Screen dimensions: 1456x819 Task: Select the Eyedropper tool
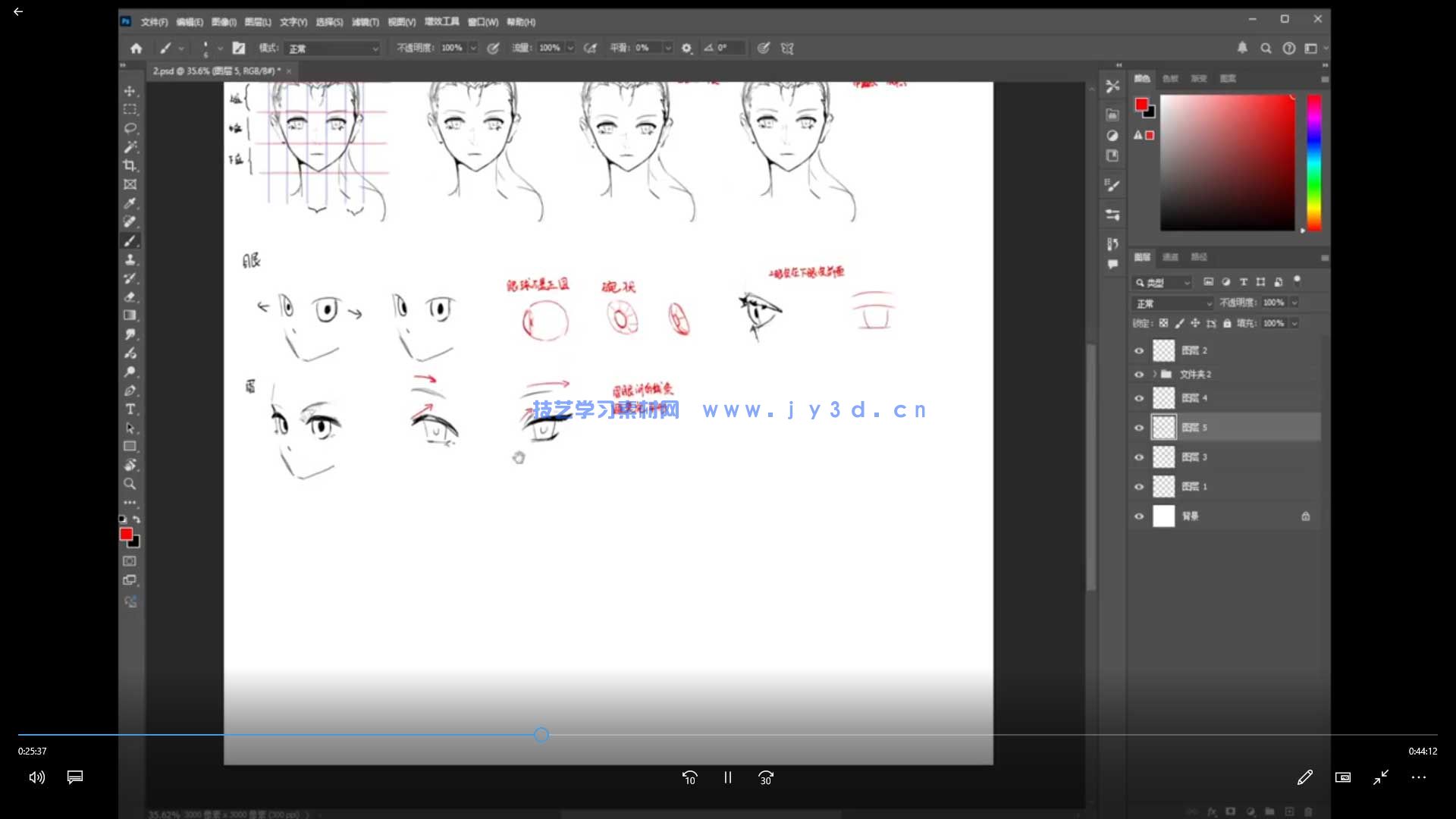tap(130, 203)
